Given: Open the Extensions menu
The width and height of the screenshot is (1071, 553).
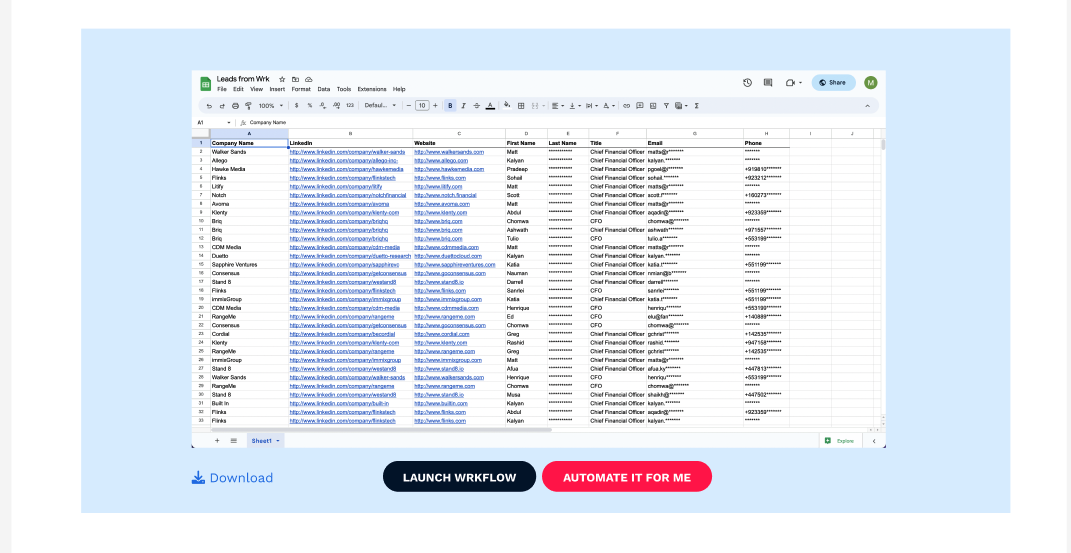Looking at the screenshot, I should (372, 89).
